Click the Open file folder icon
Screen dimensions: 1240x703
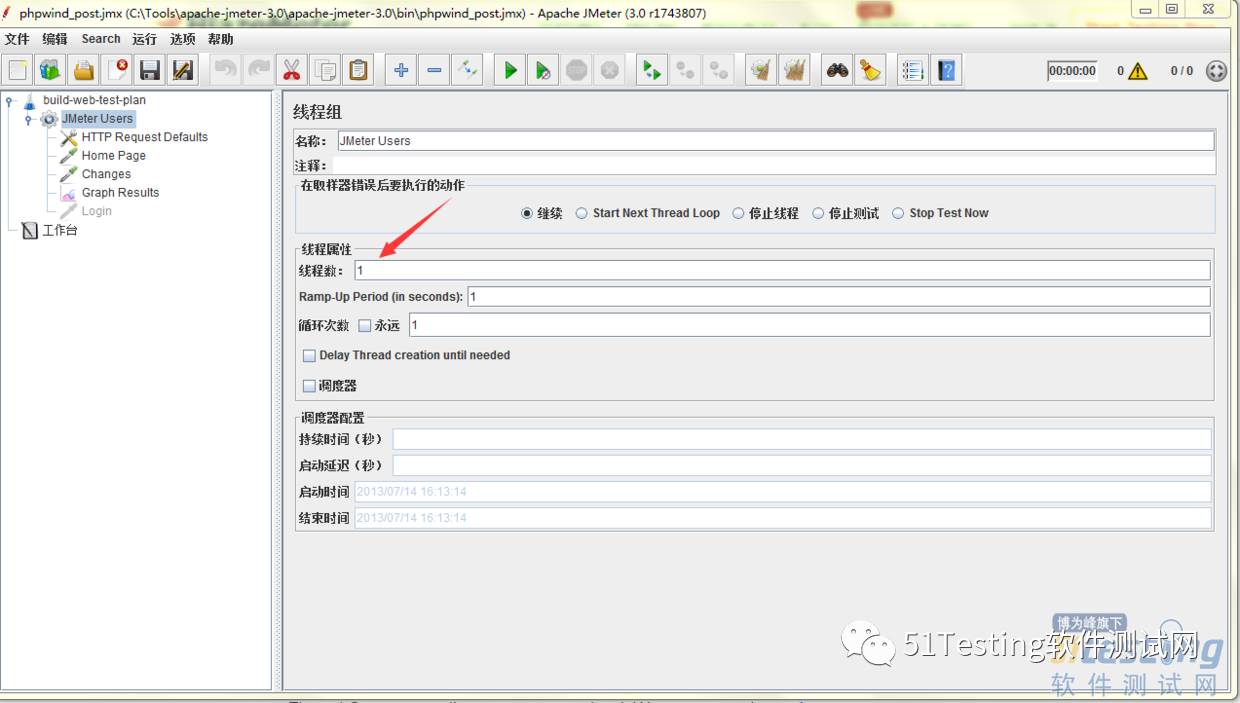coord(84,70)
